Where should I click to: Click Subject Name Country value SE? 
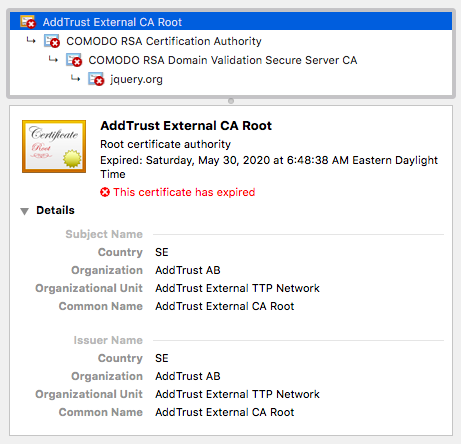(x=162, y=252)
